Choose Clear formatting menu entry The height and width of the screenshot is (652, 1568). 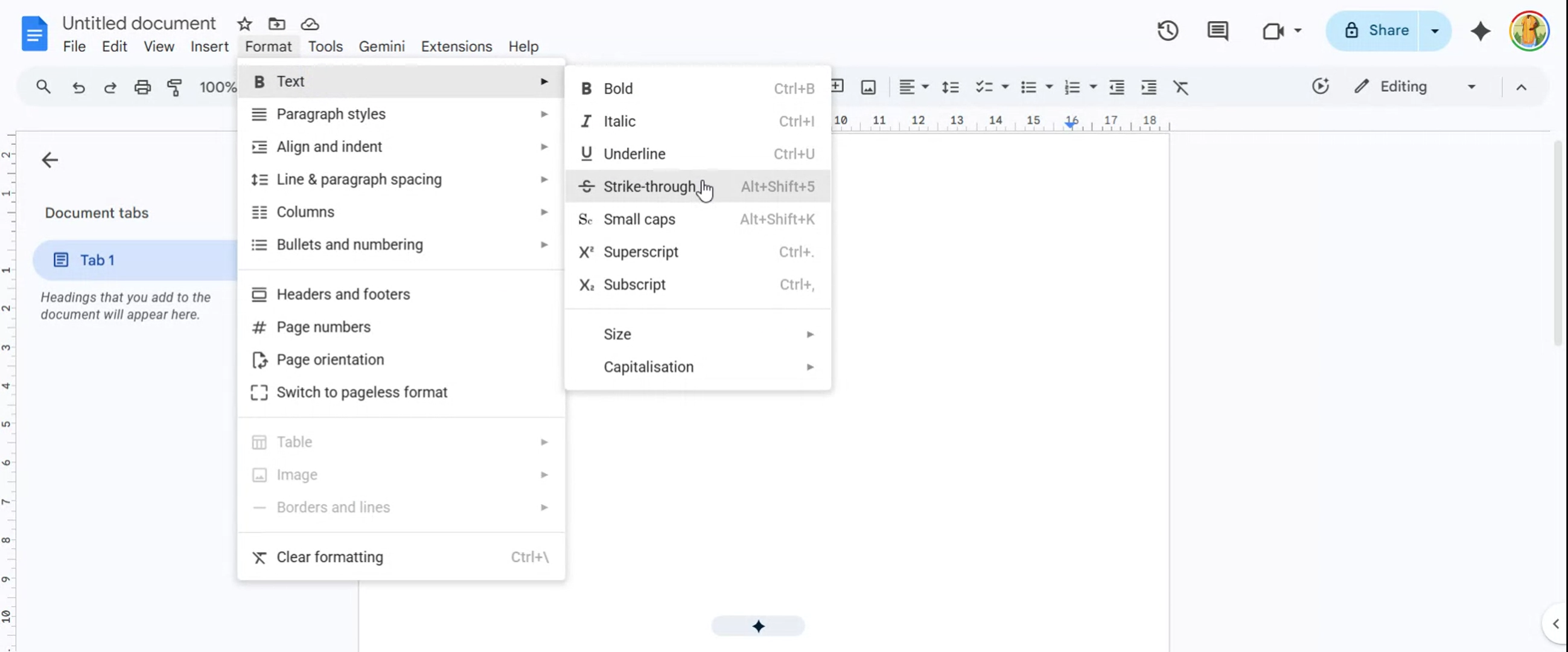pyautogui.click(x=401, y=557)
